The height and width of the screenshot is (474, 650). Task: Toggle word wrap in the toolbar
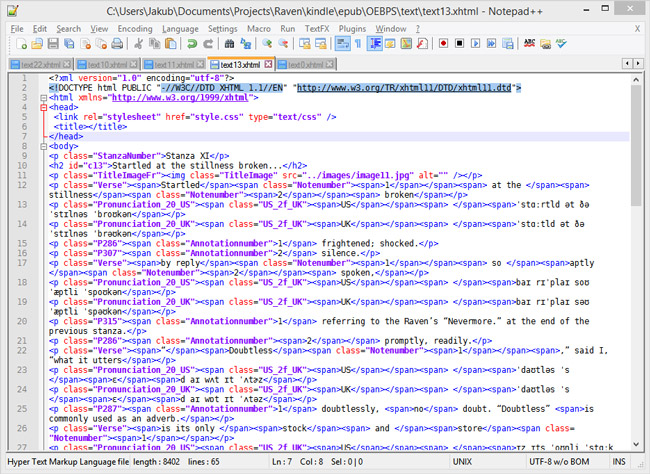tap(342, 44)
